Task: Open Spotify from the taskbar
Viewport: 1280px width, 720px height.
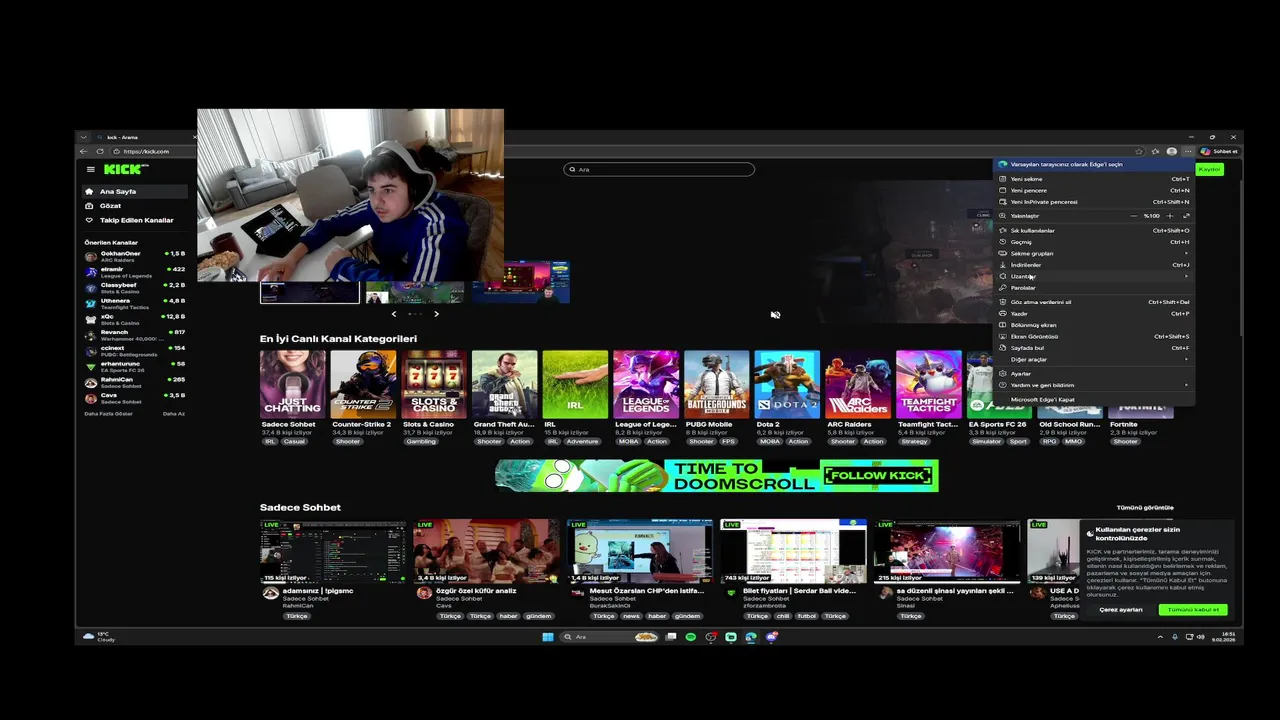Action: (x=690, y=637)
